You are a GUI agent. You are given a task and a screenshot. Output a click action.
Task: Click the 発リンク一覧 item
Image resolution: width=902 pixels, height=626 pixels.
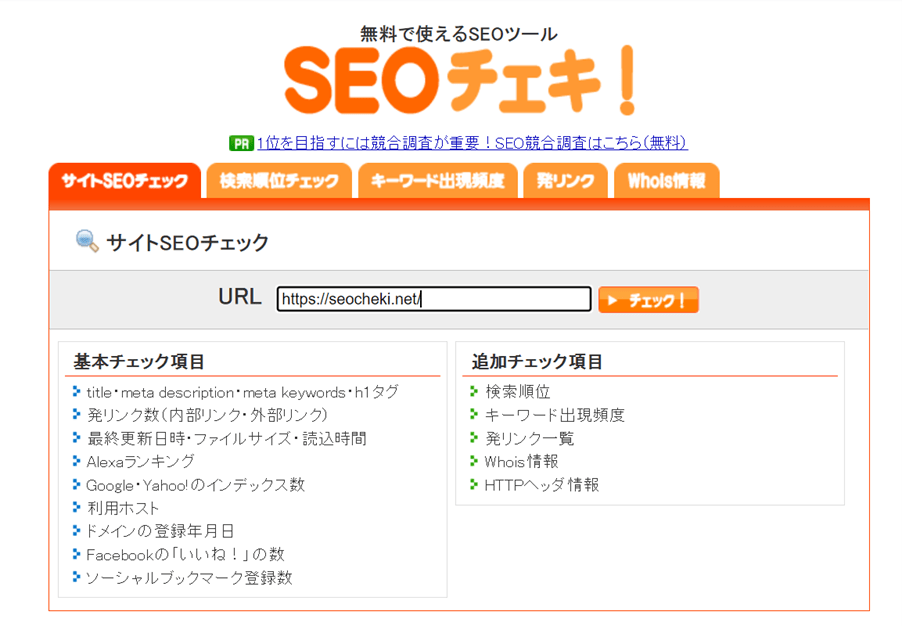pos(529,438)
